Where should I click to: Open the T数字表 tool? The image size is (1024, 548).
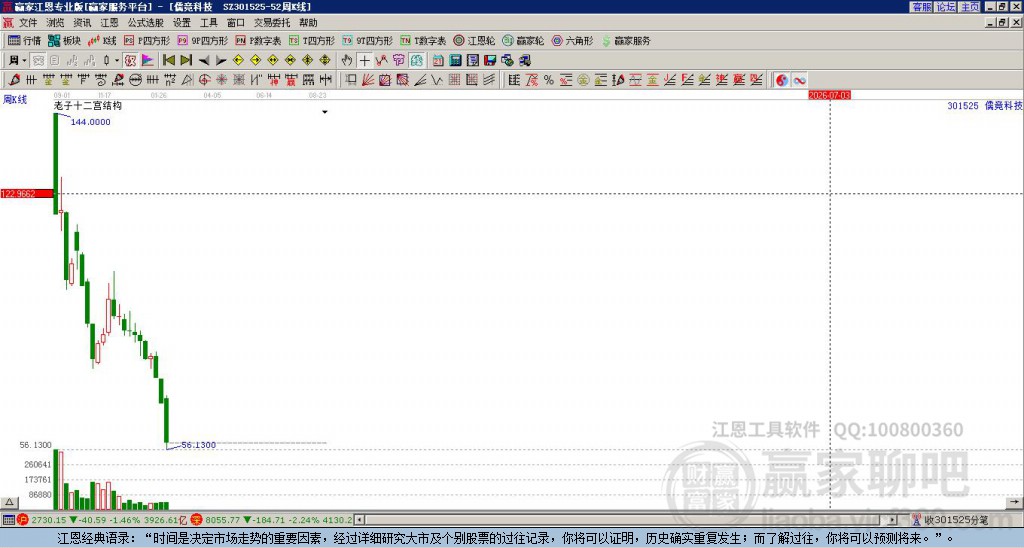coord(423,40)
